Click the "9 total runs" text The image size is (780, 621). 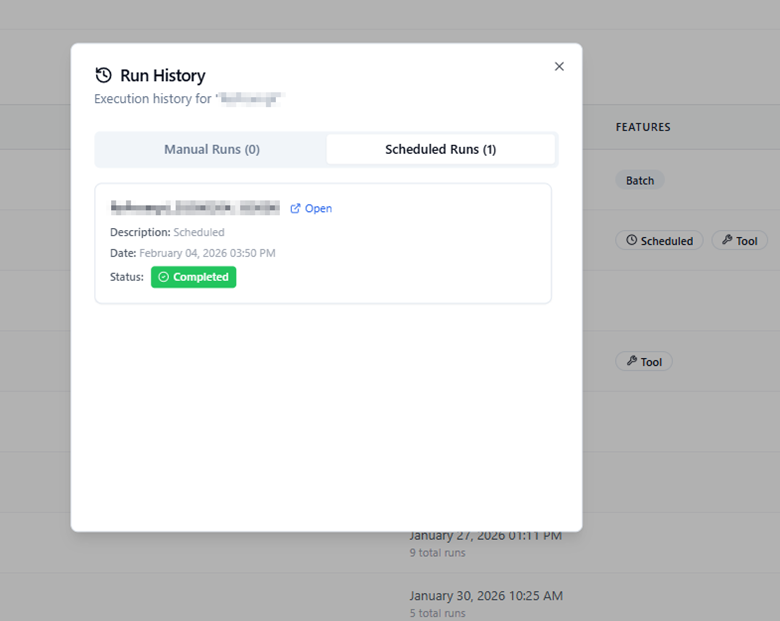click(437, 553)
